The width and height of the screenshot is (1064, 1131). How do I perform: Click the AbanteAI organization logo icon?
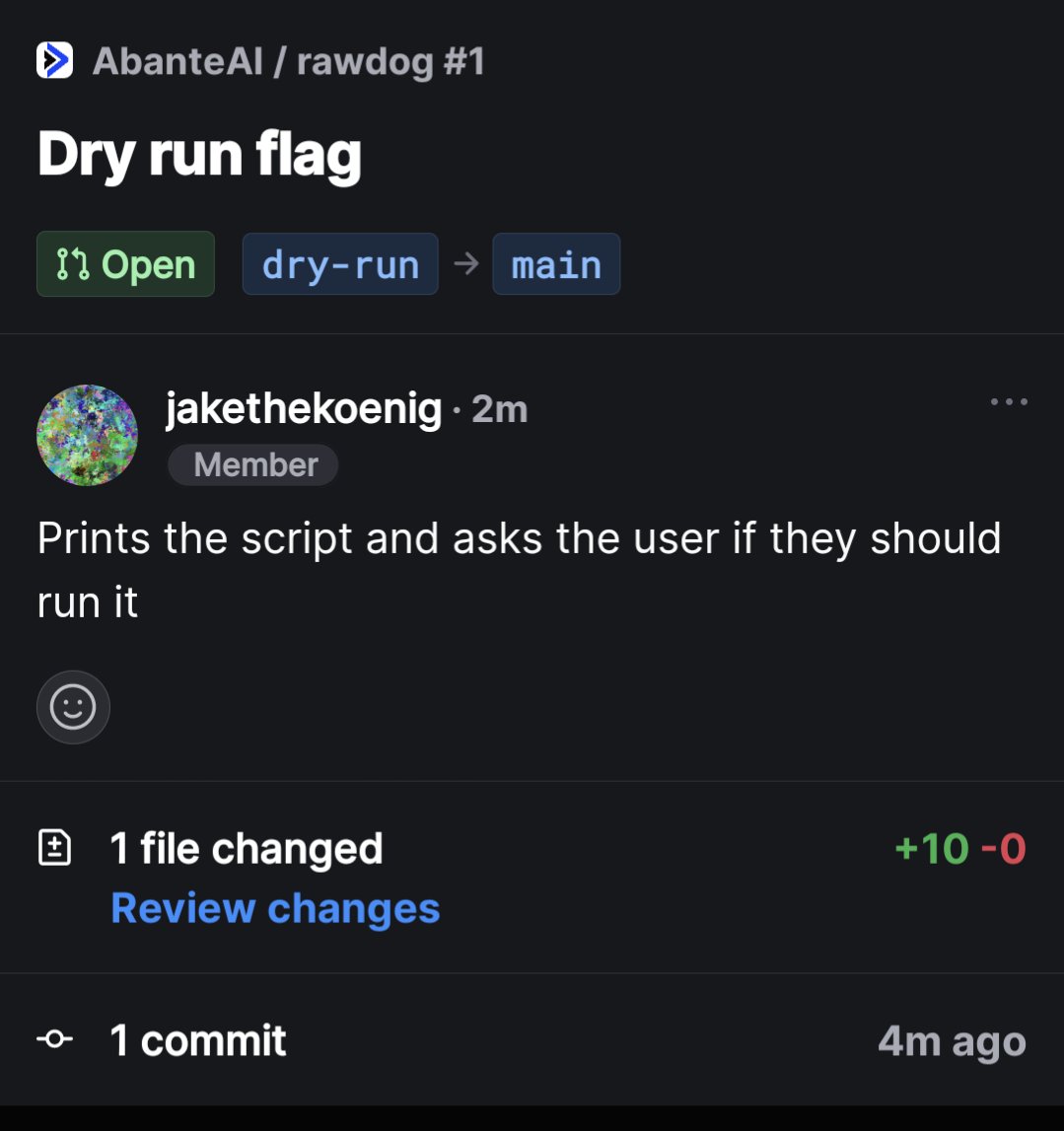point(55,60)
